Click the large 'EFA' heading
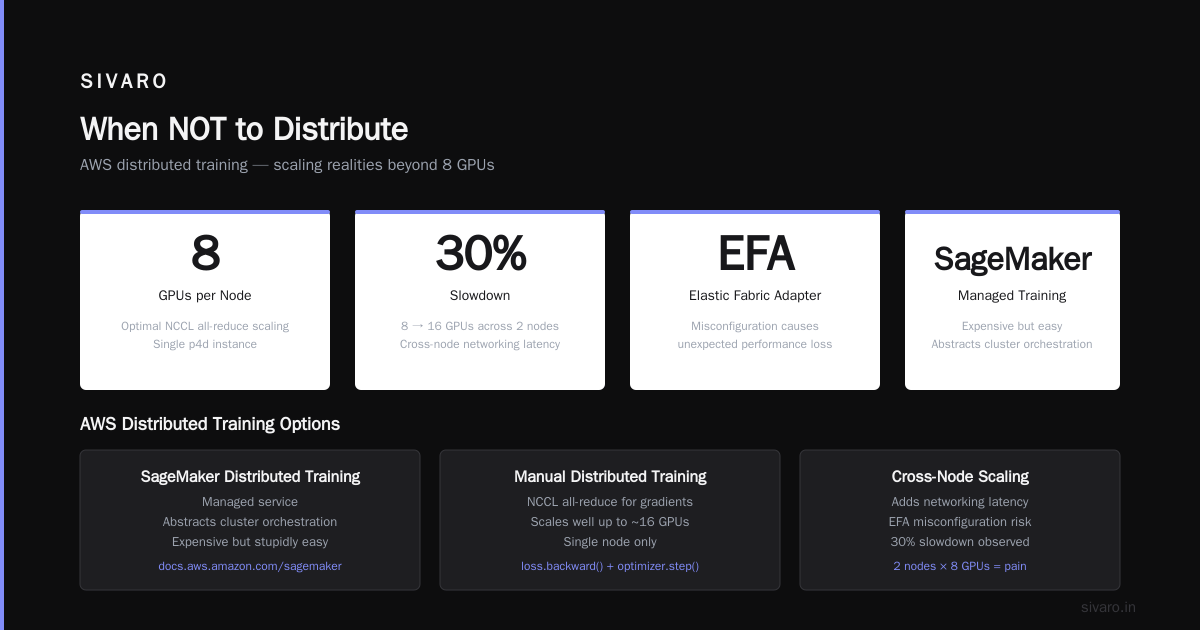The height and width of the screenshot is (630, 1200). (755, 253)
